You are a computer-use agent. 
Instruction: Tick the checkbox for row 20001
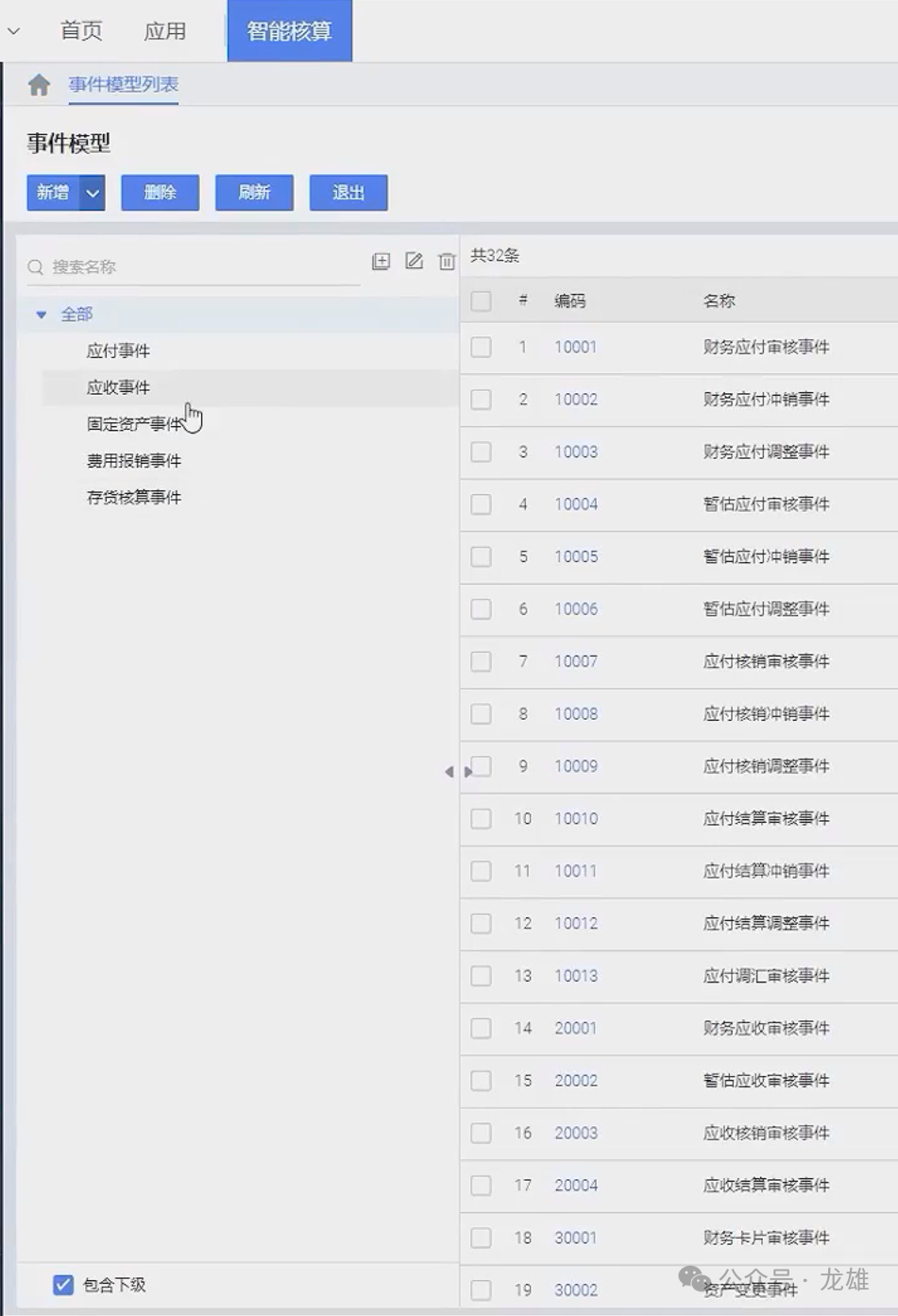(481, 1029)
